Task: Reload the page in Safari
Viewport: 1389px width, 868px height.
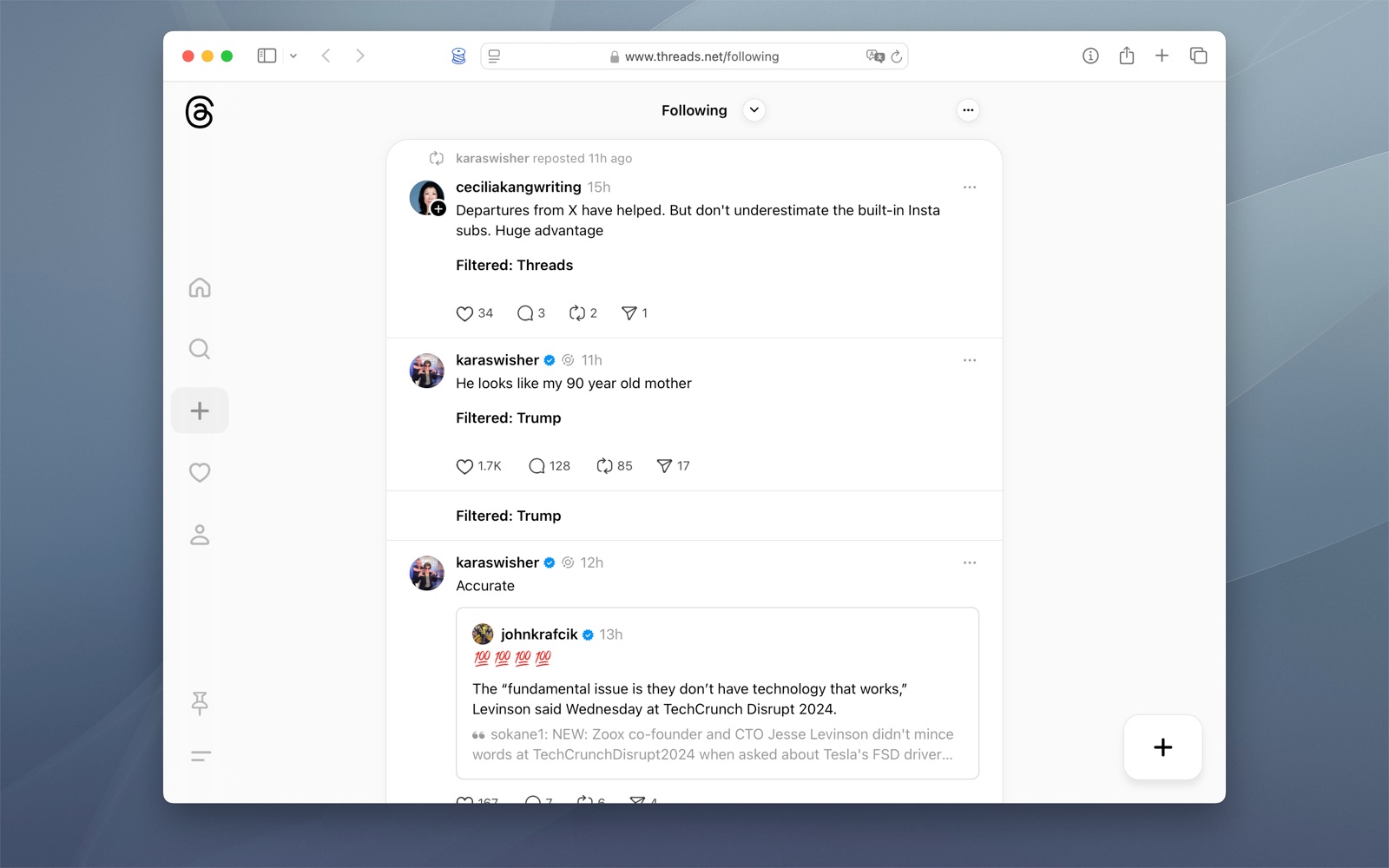Action: (x=897, y=56)
